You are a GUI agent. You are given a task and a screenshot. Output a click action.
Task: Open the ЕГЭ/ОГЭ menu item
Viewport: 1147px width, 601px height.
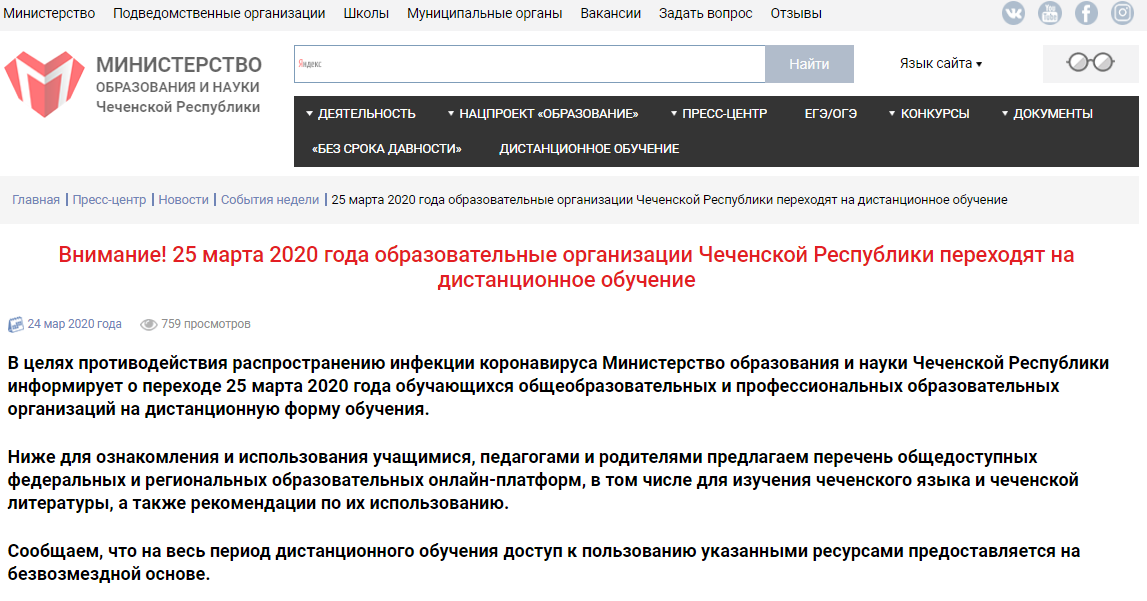[x=830, y=113]
